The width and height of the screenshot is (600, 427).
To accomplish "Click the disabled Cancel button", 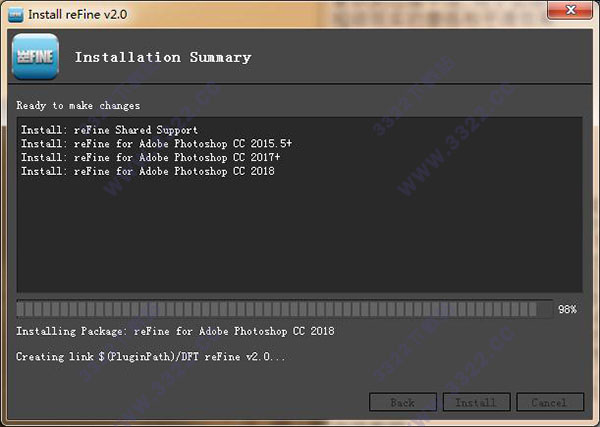I will coord(550,402).
